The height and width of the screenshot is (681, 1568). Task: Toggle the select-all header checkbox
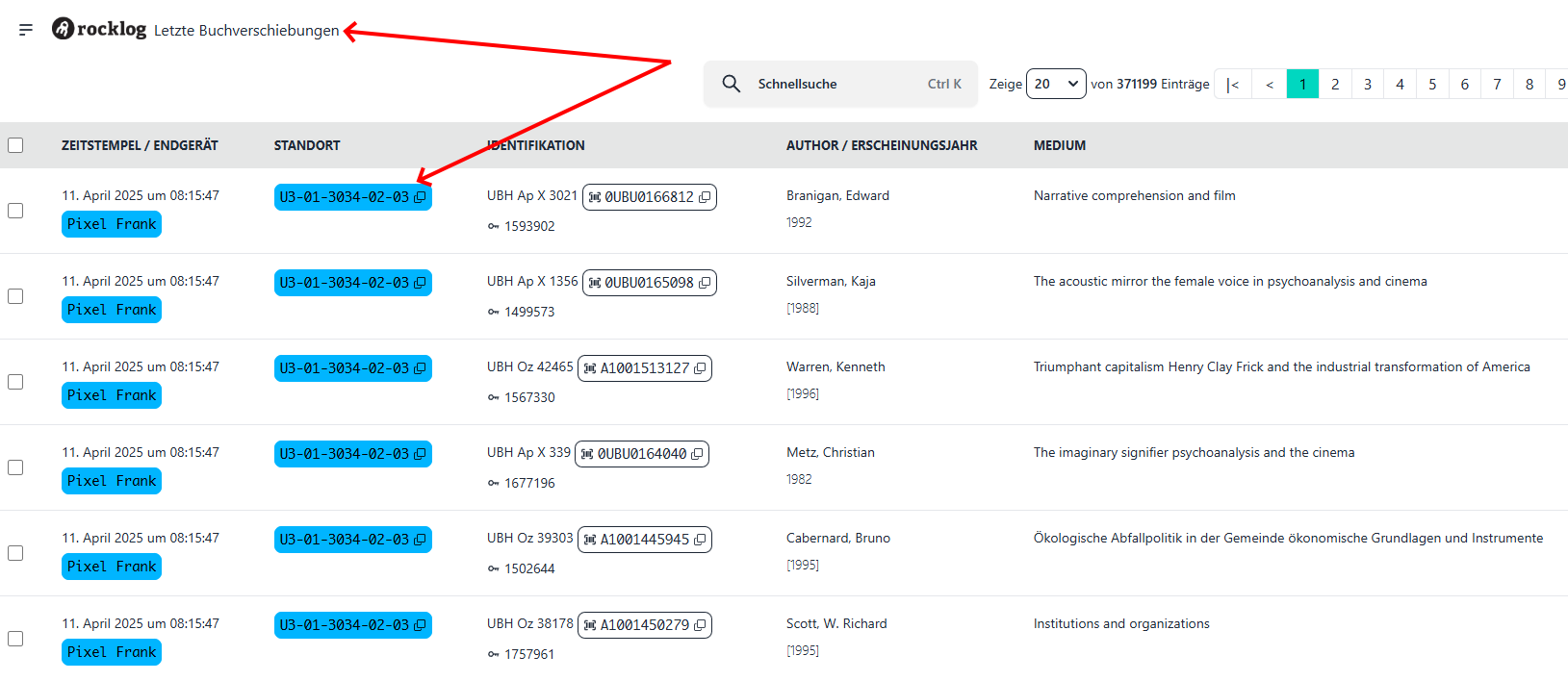point(15,145)
